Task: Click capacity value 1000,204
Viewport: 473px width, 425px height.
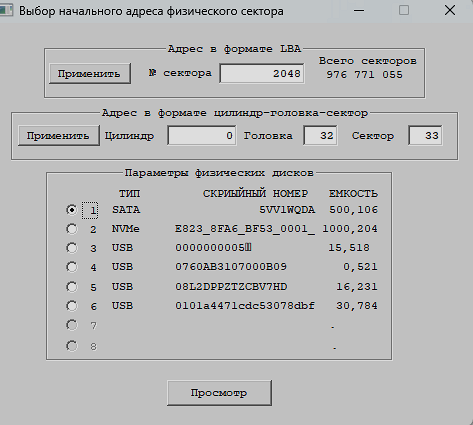Action: (x=350, y=229)
